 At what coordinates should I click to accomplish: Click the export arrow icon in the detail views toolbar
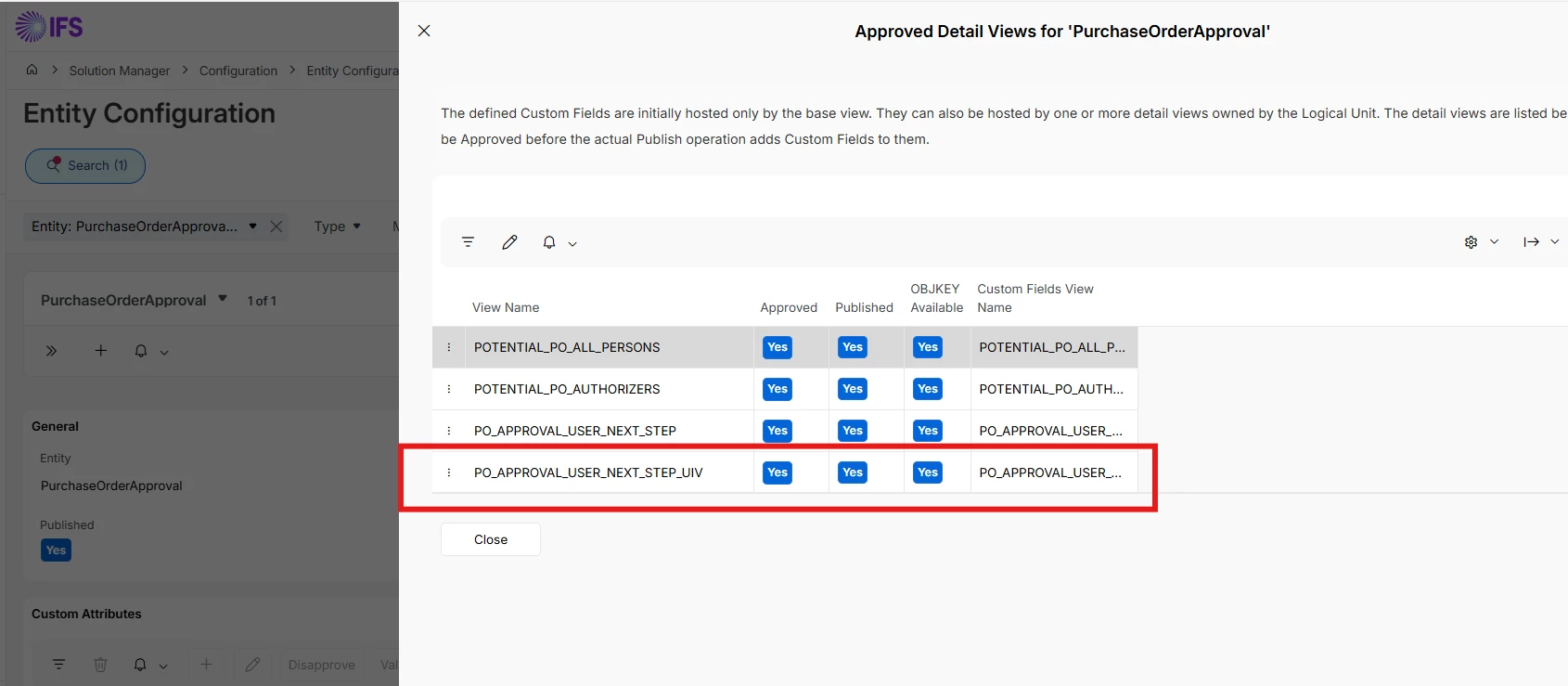click(x=1531, y=242)
